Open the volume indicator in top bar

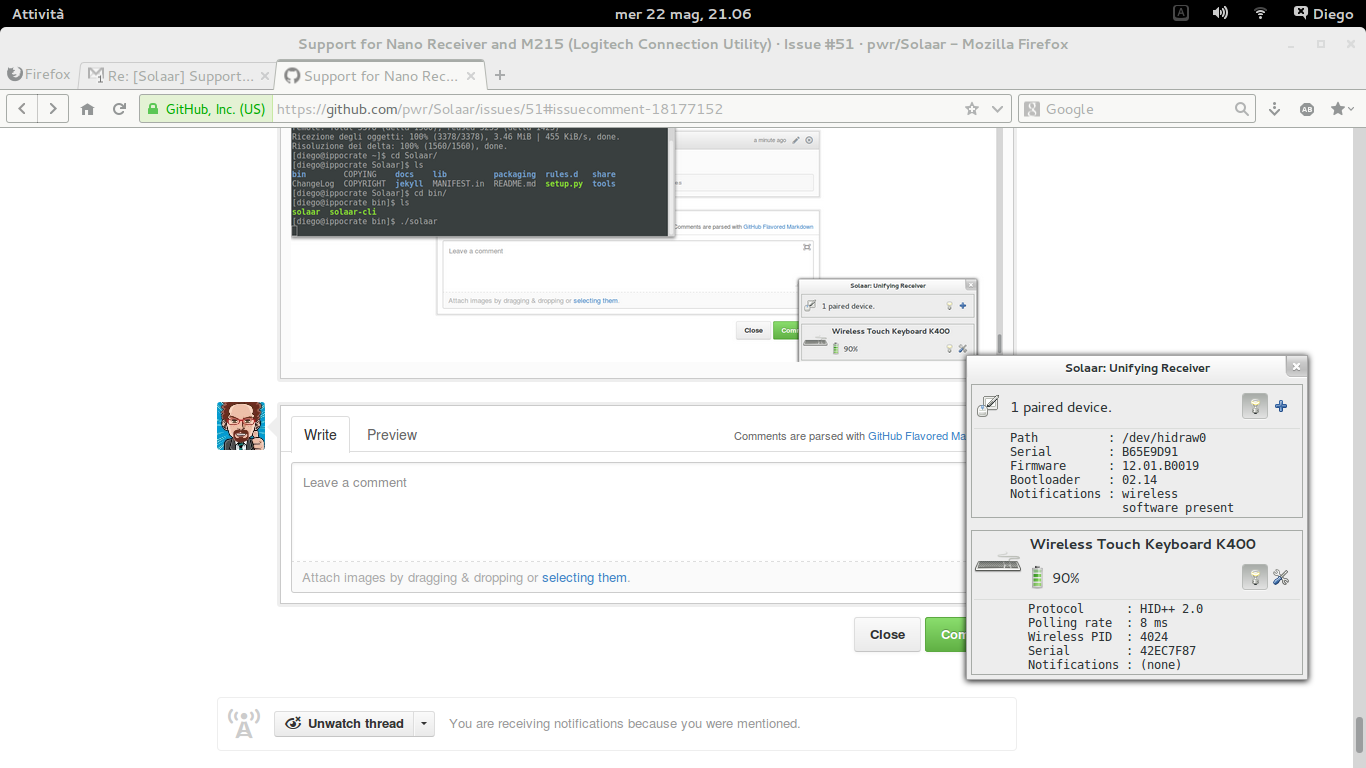[x=1220, y=13]
